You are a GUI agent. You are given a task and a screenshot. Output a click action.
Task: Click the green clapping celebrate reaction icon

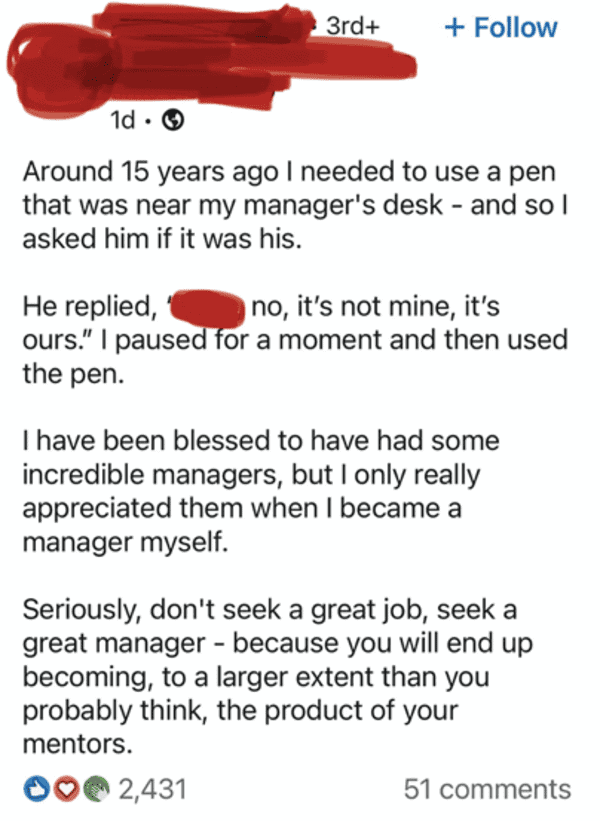pos(96,789)
